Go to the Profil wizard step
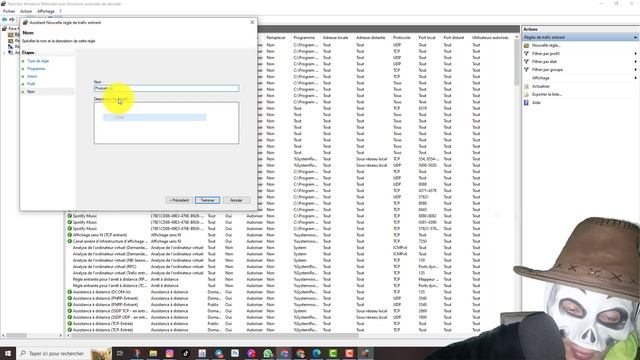640x360 pixels. coord(31,84)
